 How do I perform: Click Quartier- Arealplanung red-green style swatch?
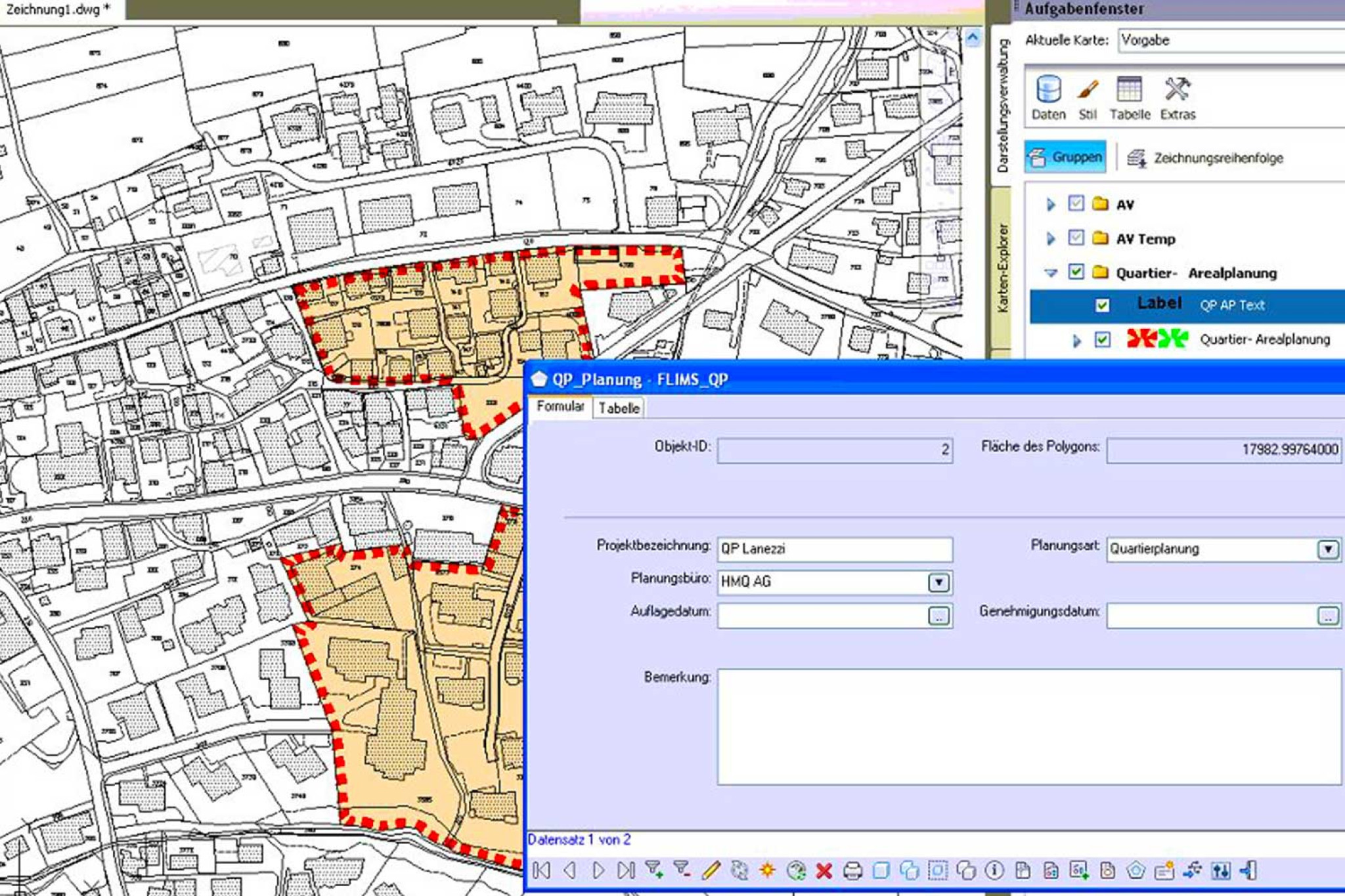coord(1157,339)
